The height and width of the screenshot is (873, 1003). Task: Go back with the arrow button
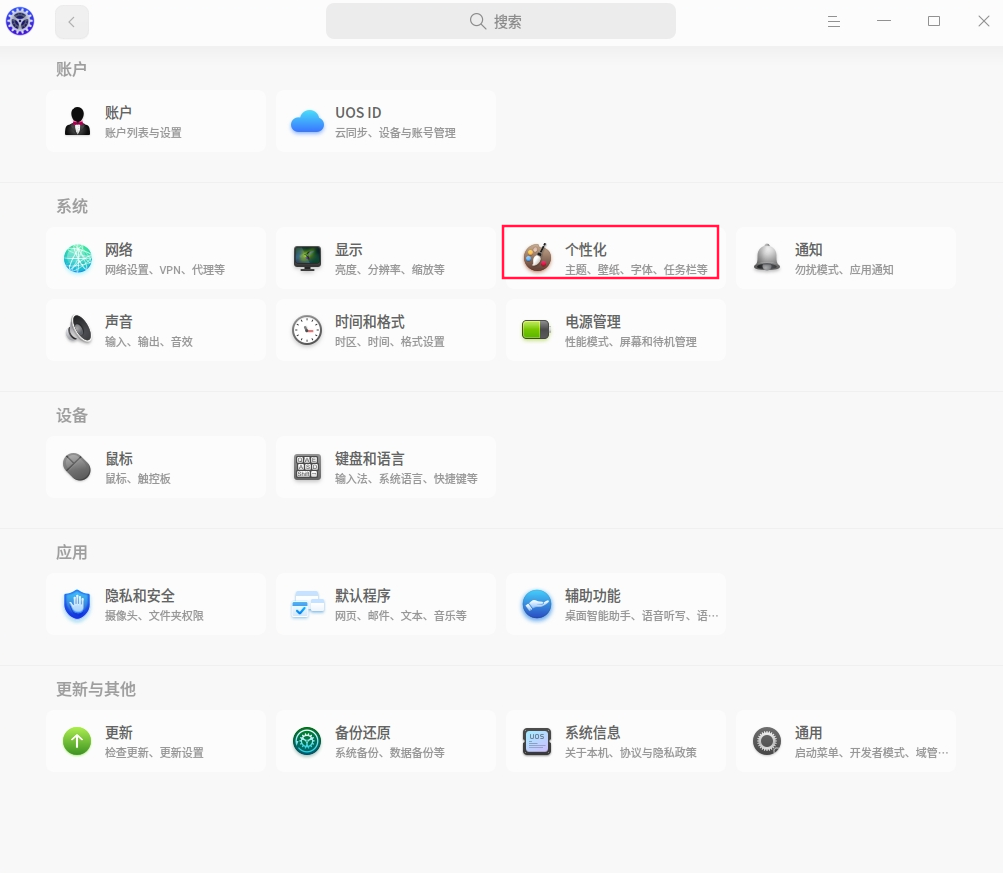tap(72, 22)
